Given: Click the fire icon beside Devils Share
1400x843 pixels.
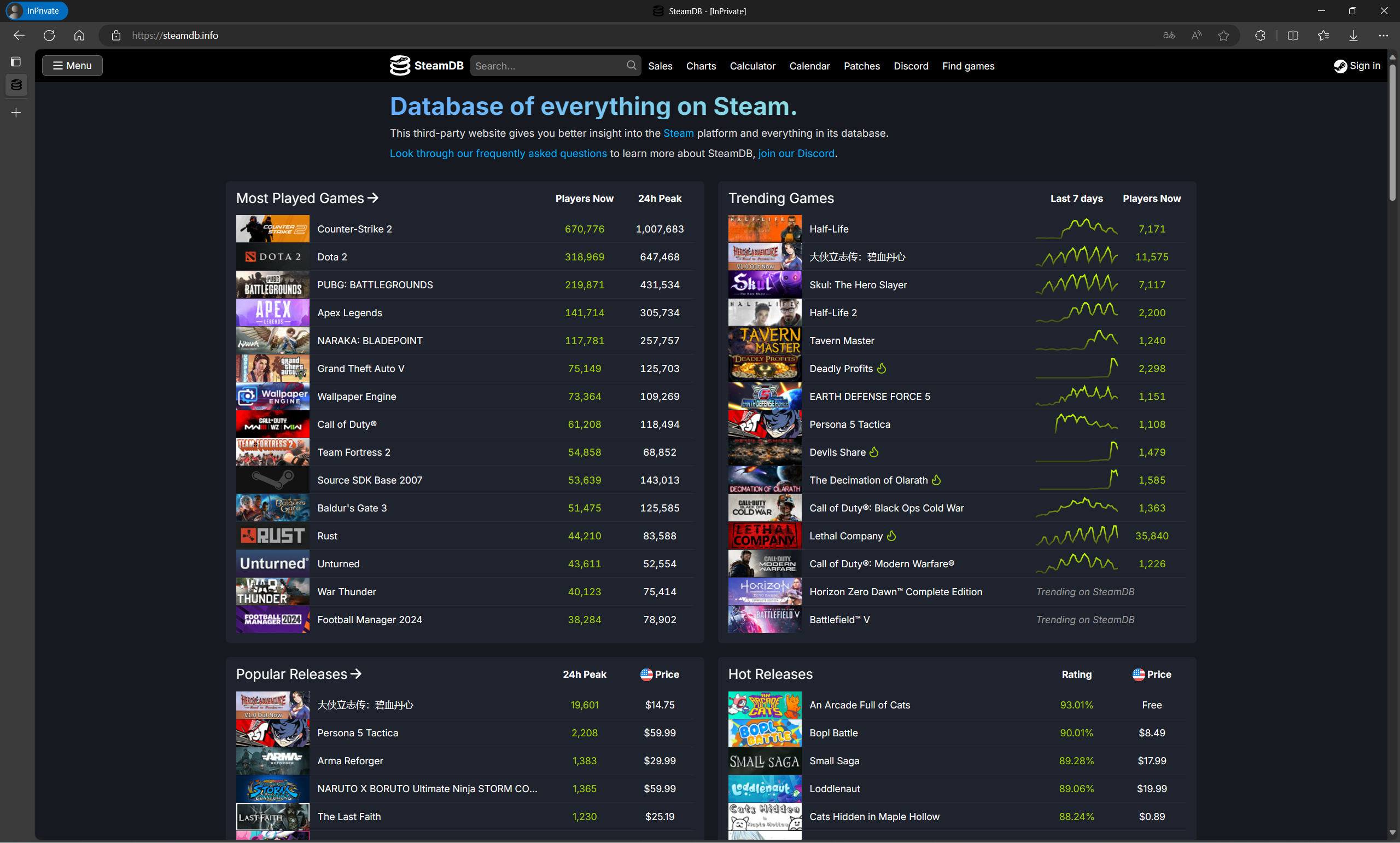Looking at the screenshot, I should 874,452.
